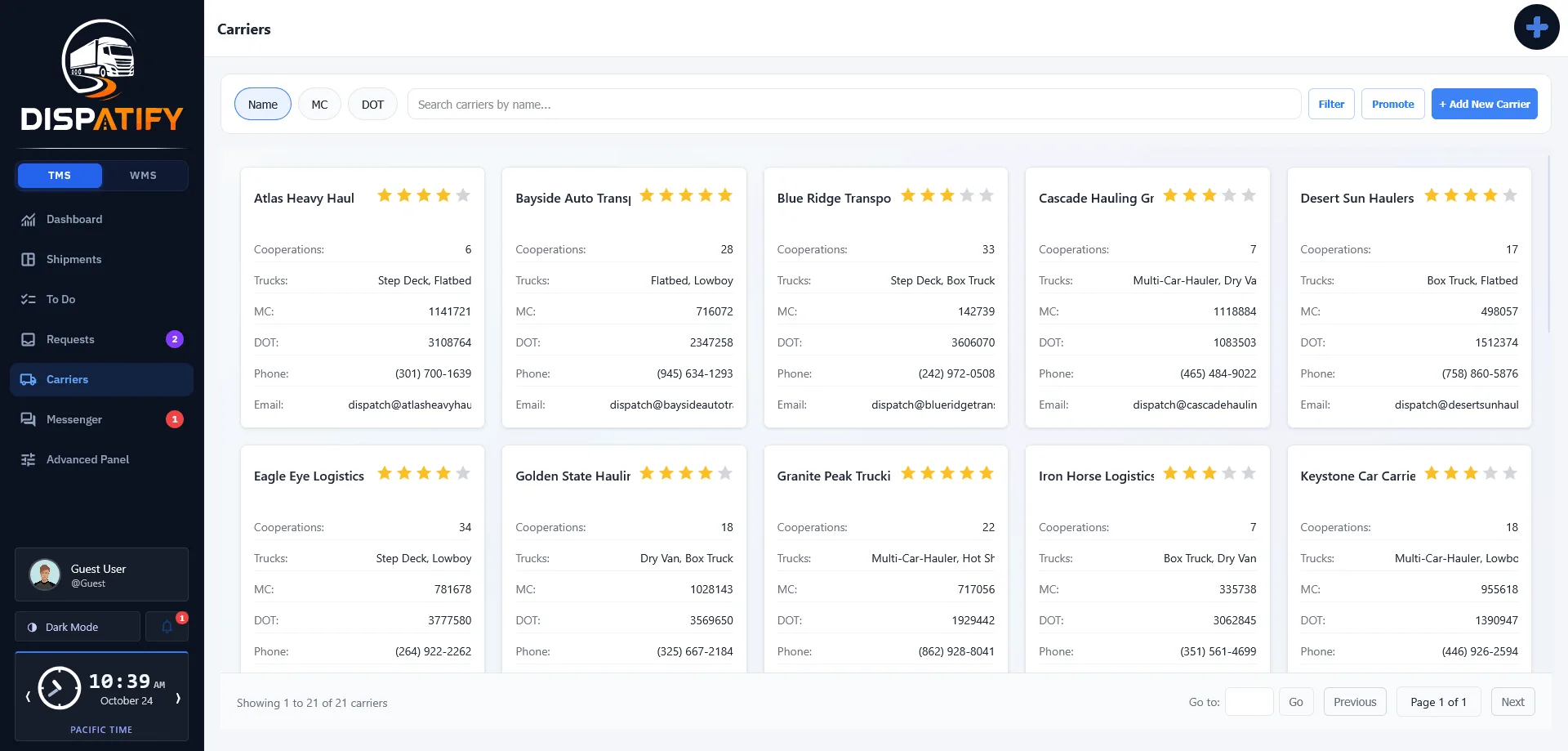The height and width of the screenshot is (751, 1568).
Task: Switch to WMS mode
Action: coord(143,176)
